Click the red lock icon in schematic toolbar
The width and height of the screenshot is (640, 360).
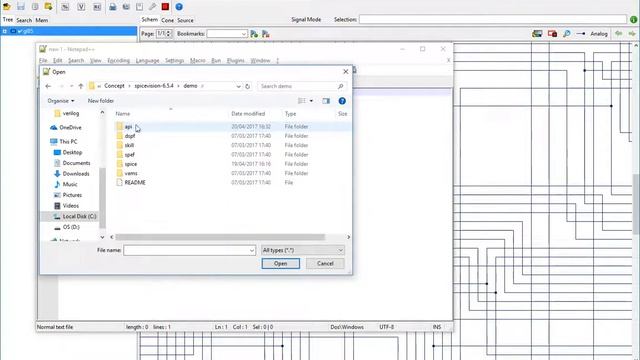pyautogui.click(x=552, y=34)
